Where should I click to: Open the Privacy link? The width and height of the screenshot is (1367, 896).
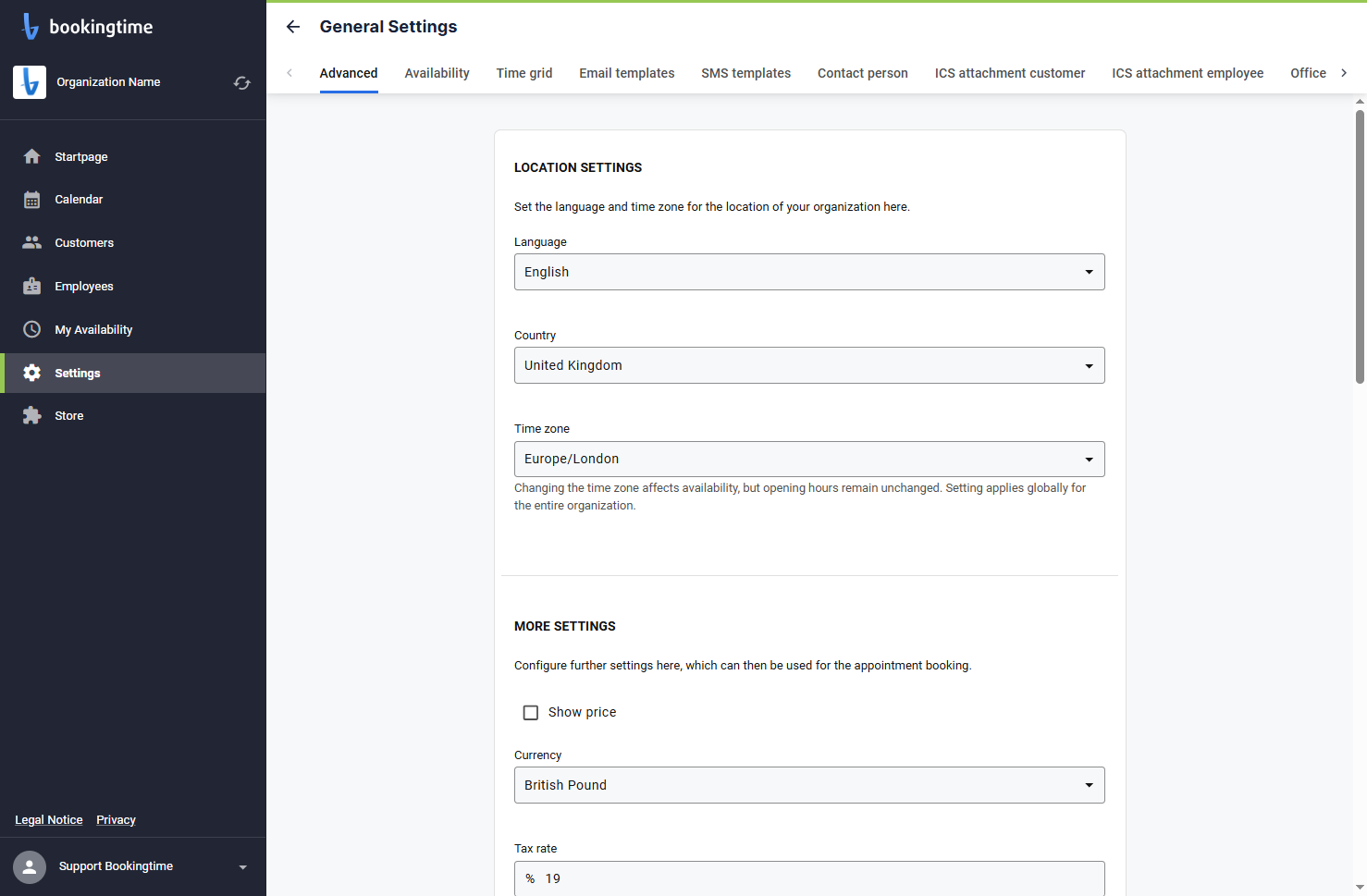[116, 820]
